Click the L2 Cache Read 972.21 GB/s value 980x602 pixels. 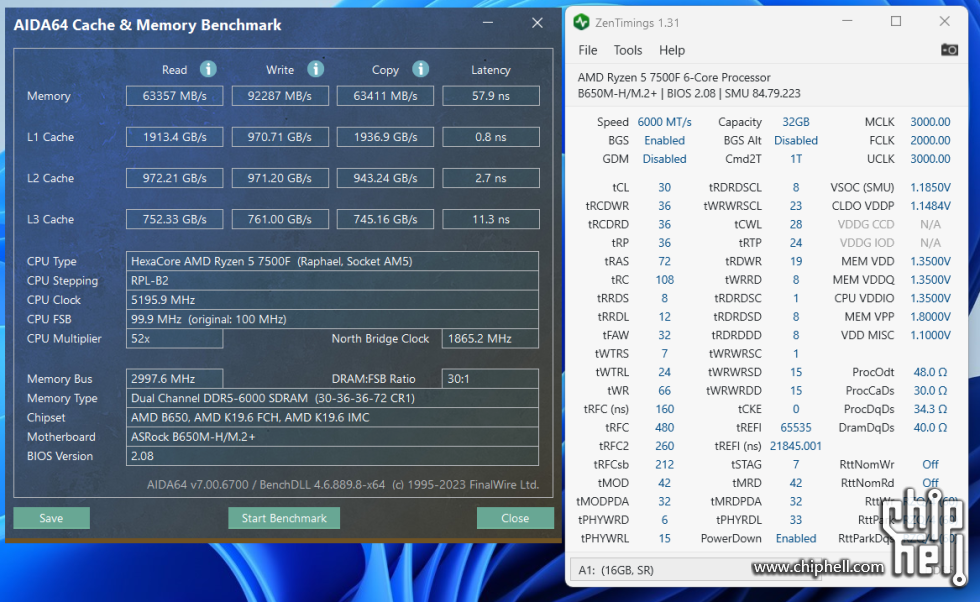[174, 178]
